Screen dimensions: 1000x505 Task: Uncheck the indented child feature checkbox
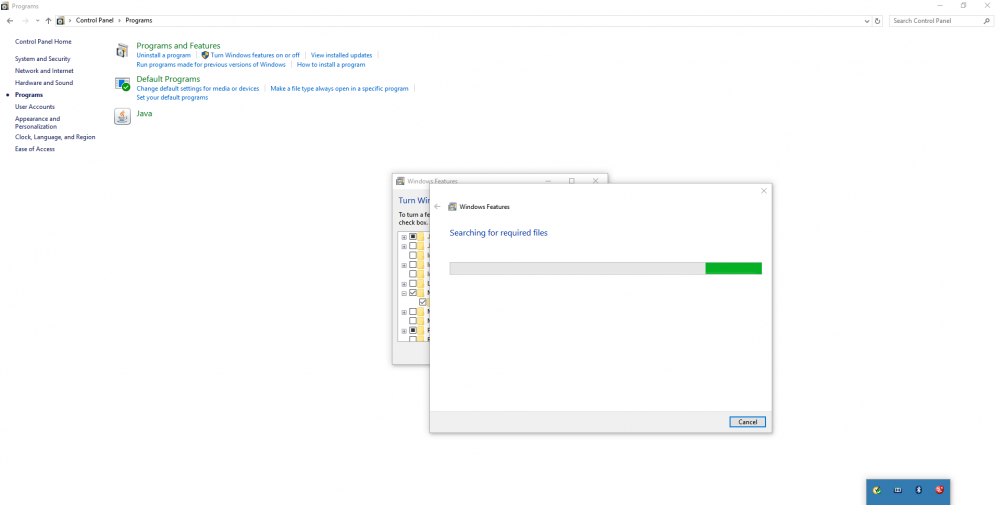click(422, 302)
